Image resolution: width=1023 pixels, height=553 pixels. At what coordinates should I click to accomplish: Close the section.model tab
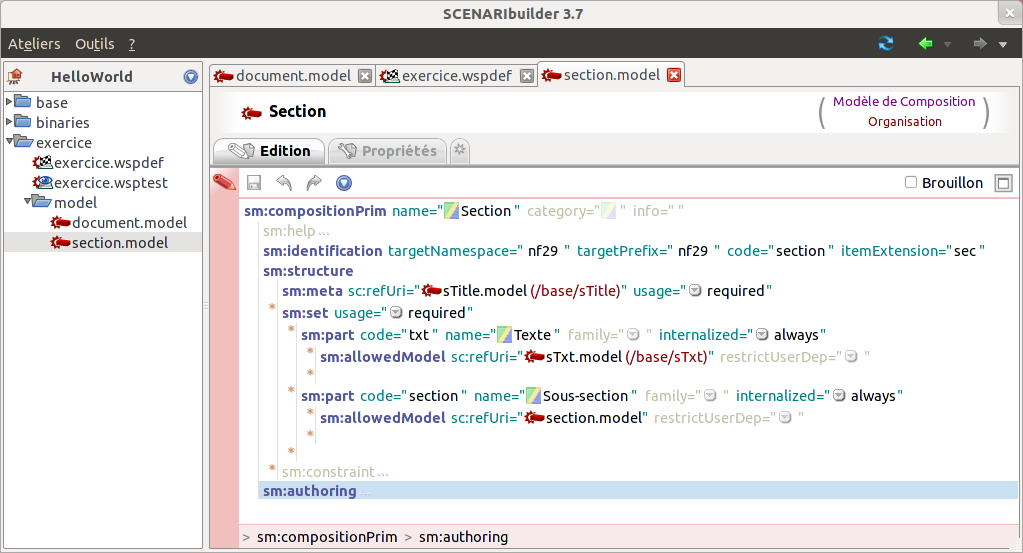tap(674, 75)
